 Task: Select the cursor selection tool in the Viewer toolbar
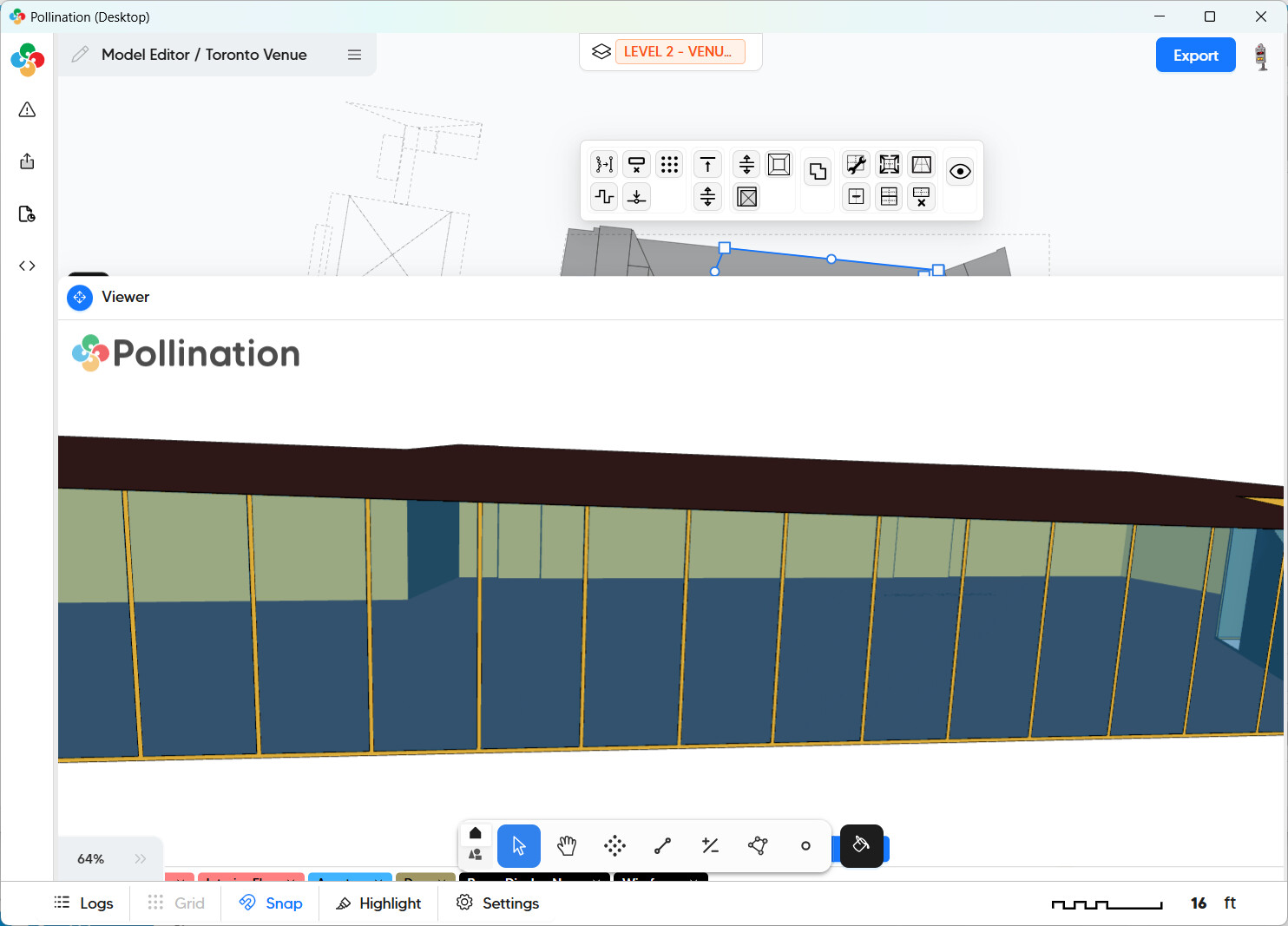(518, 845)
